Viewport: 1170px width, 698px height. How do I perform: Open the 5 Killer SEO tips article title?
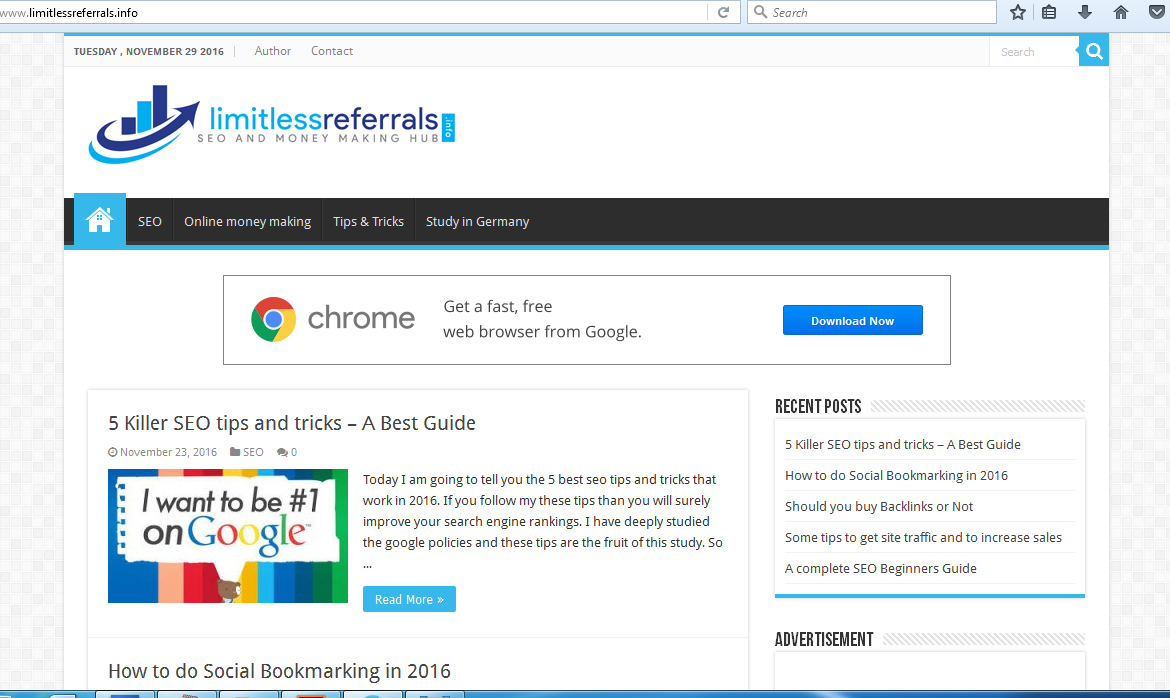(x=292, y=423)
